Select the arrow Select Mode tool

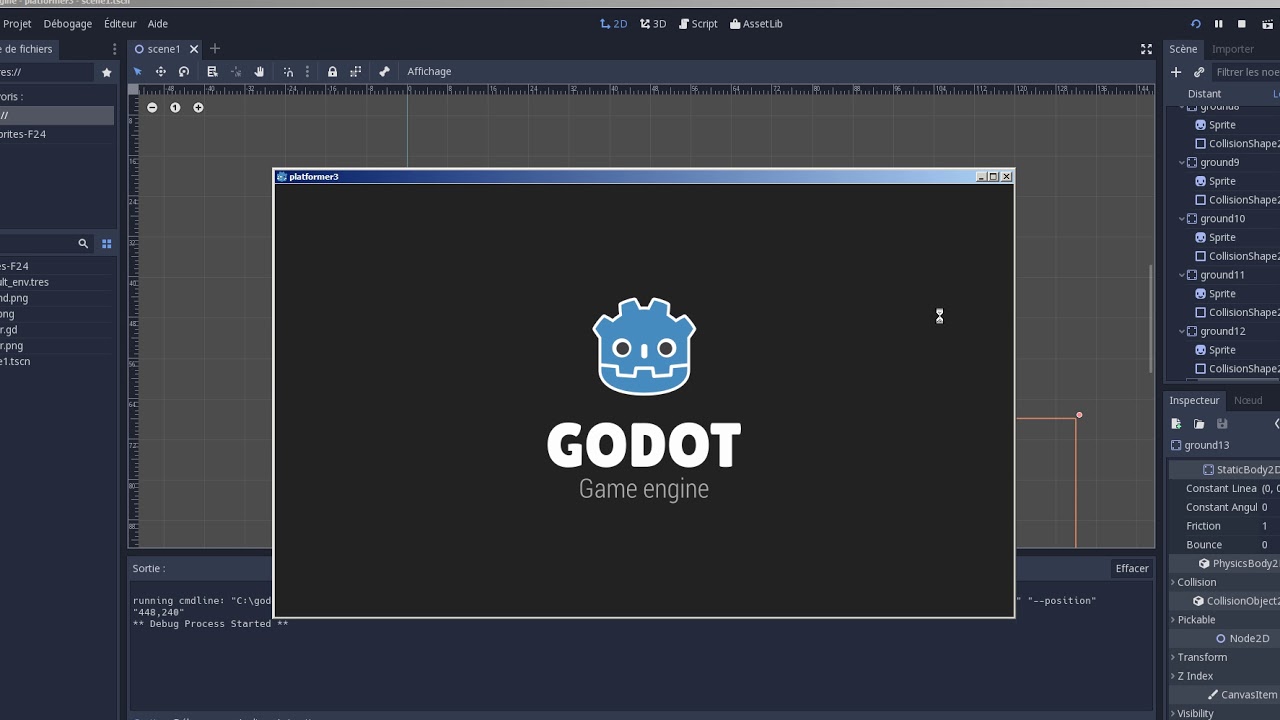tap(138, 72)
